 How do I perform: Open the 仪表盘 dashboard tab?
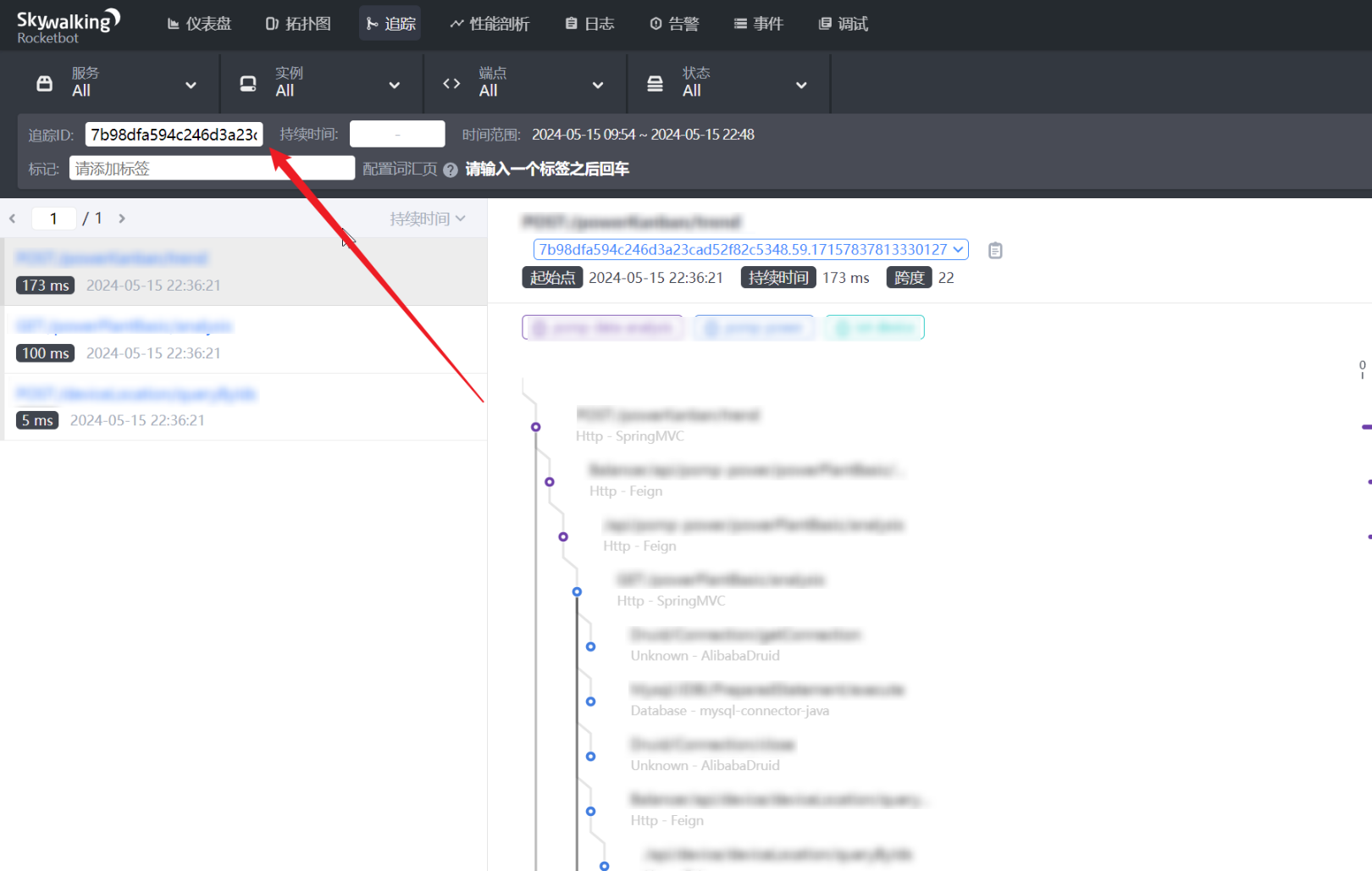tap(199, 24)
